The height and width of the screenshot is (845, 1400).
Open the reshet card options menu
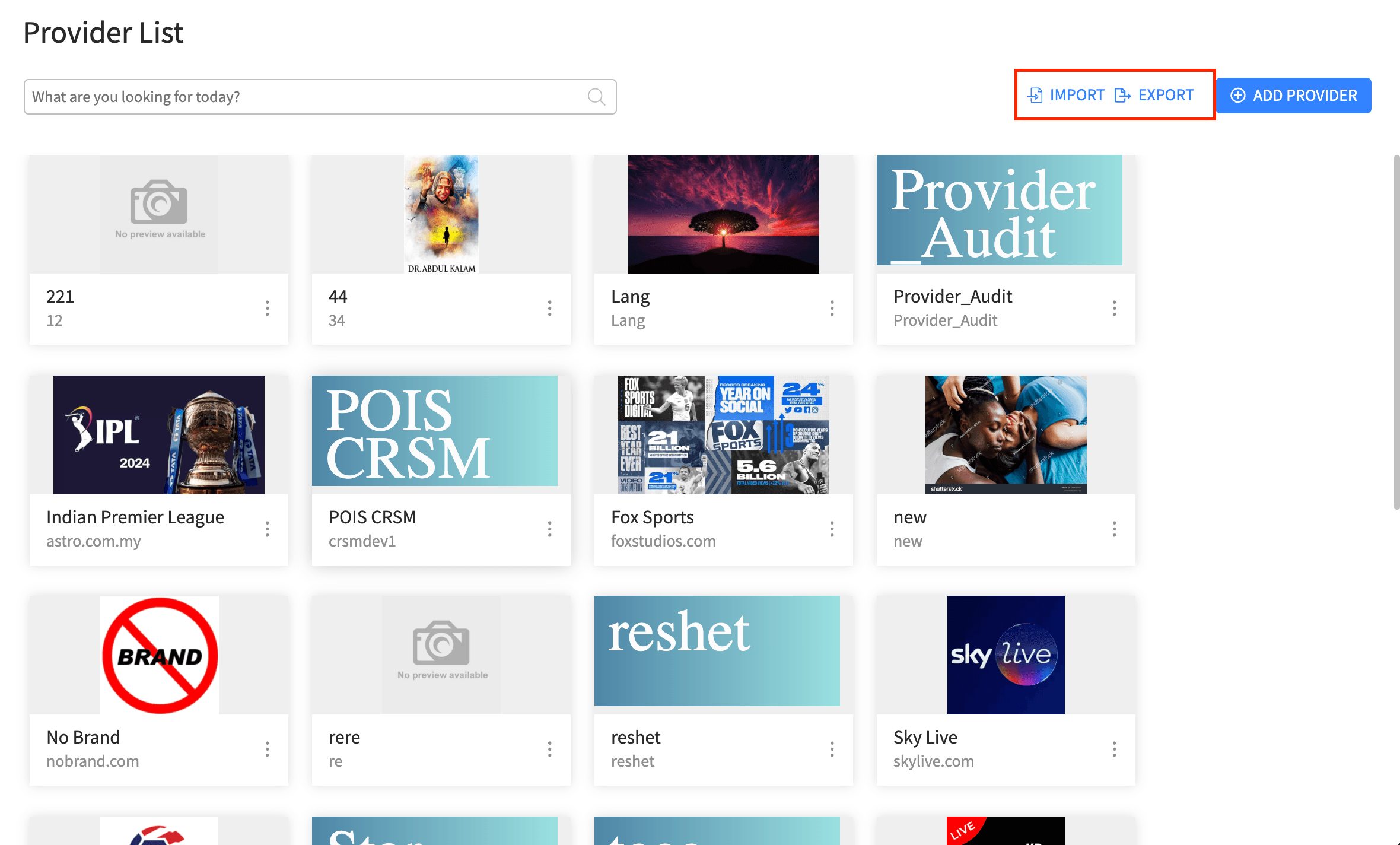(832, 749)
